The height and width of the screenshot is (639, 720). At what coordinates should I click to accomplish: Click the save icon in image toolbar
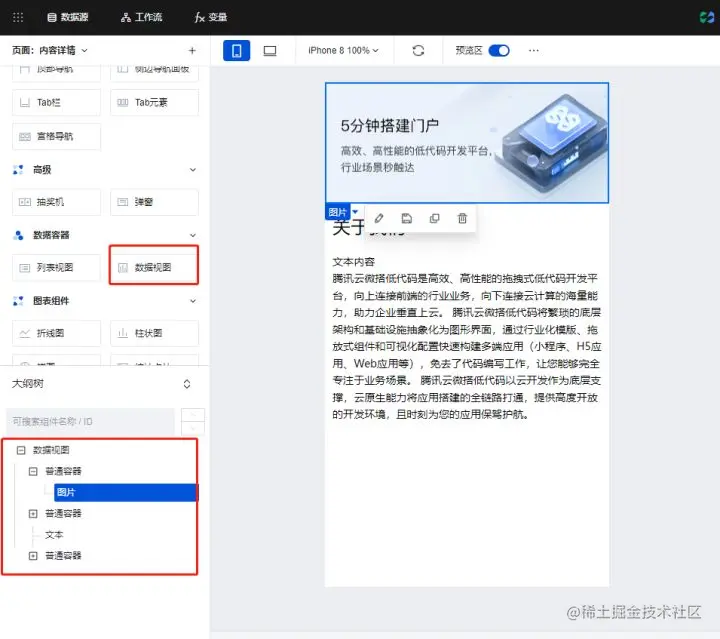[407, 219]
